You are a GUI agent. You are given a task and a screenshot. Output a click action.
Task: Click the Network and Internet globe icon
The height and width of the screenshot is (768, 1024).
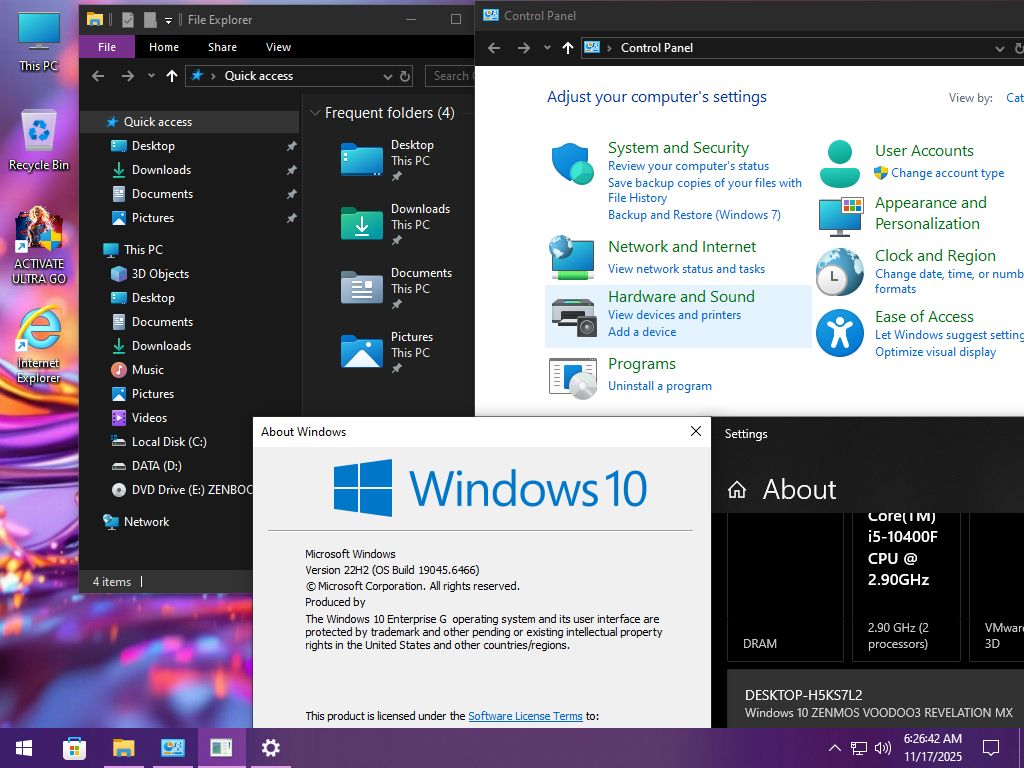pyautogui.click(x=572, y=257)
